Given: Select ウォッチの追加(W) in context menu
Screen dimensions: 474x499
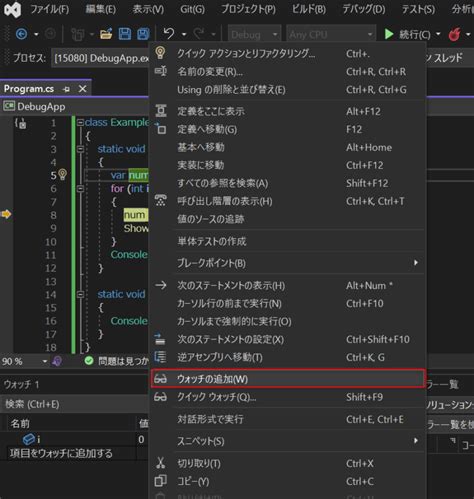Looking at the screenshot, I should (x=287, y=379).
